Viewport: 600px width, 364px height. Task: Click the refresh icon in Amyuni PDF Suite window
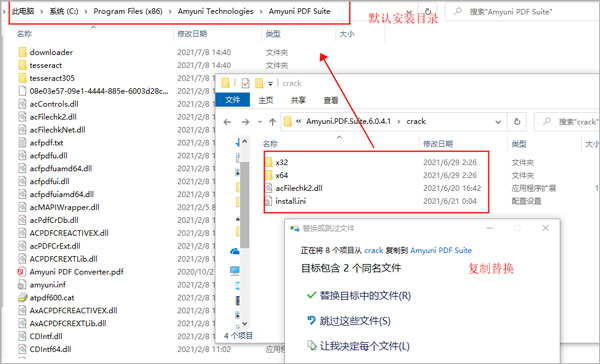(428, 11)
